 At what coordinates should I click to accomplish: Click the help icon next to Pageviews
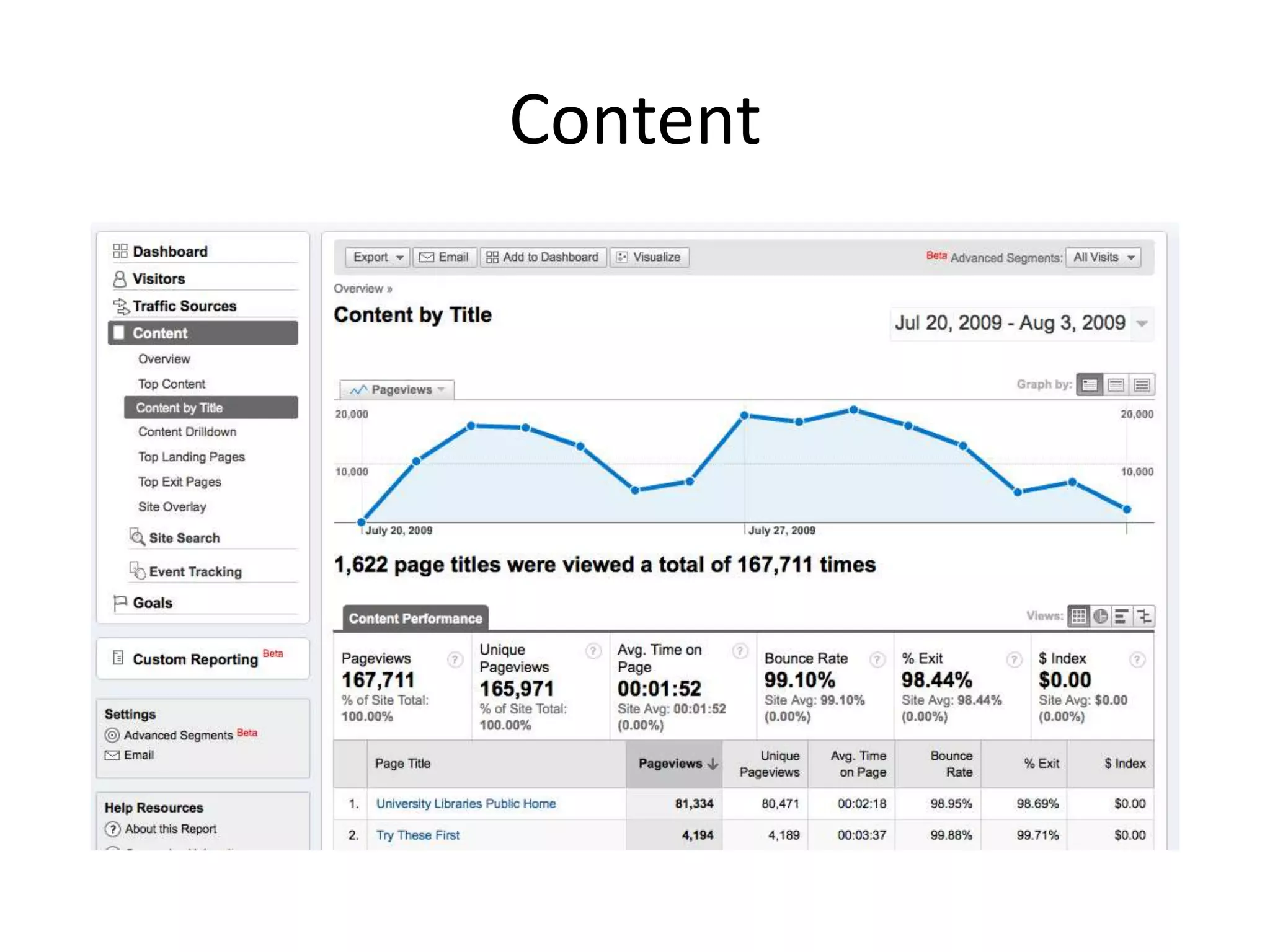click(455, 659)
